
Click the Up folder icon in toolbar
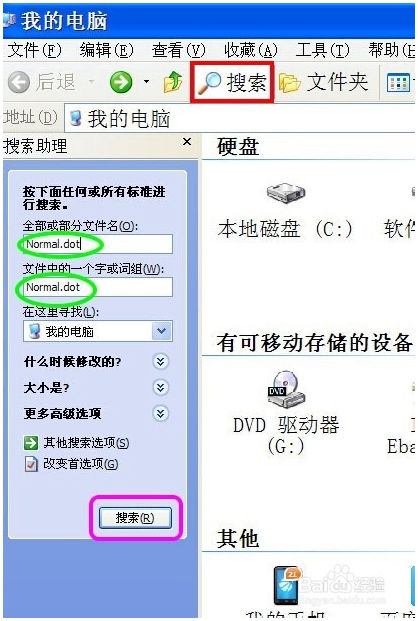point(173,82)
